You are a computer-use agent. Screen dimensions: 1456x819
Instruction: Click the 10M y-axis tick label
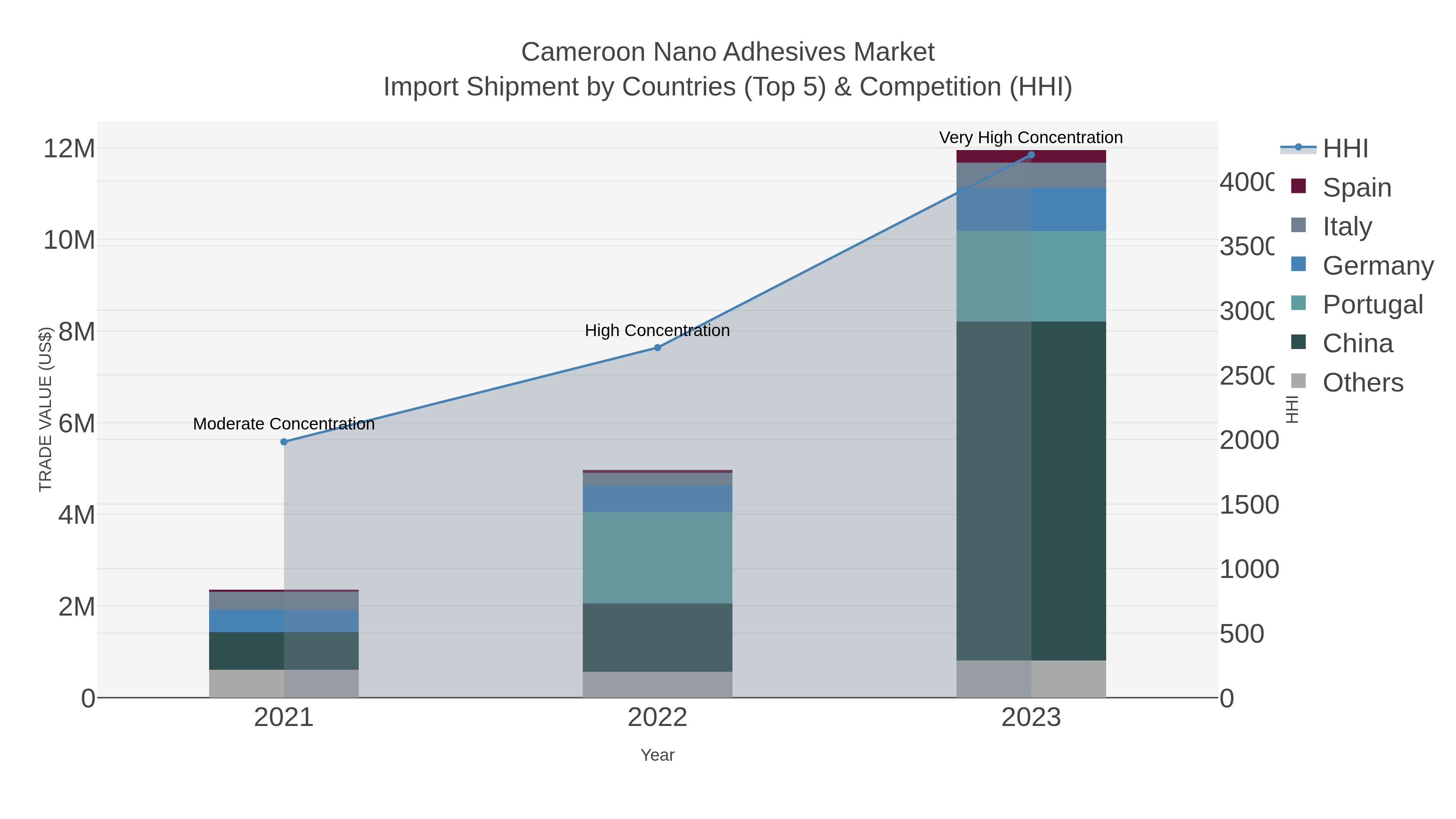click(69, 240)
